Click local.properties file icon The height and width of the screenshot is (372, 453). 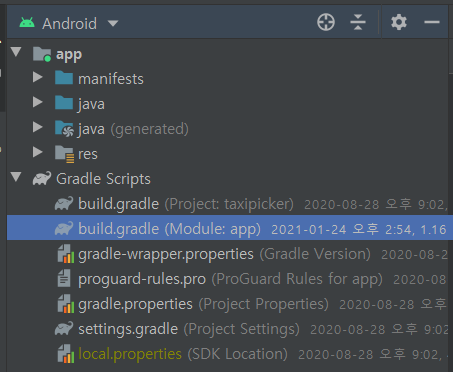click(65, 354)
